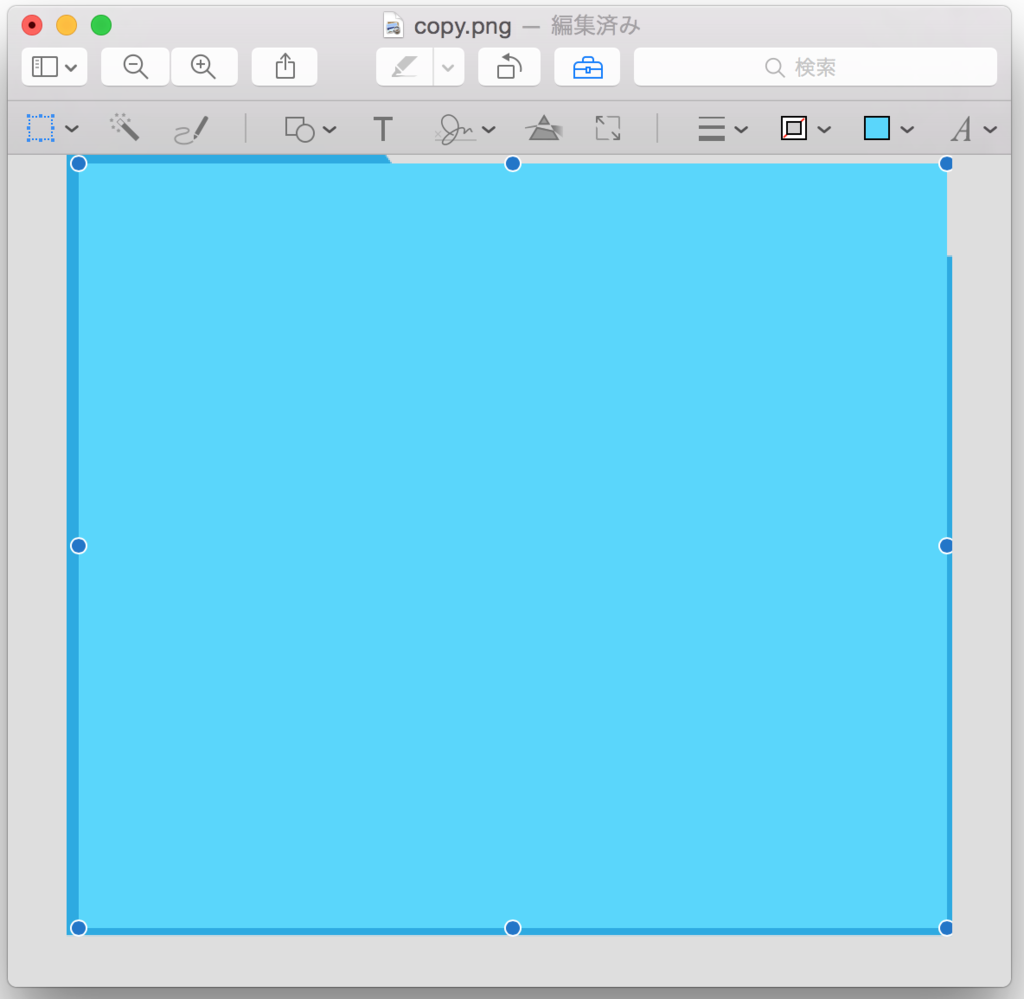Expand the Shapes dropdown chevron
1024x999 pixels.
tap(330, 130)
